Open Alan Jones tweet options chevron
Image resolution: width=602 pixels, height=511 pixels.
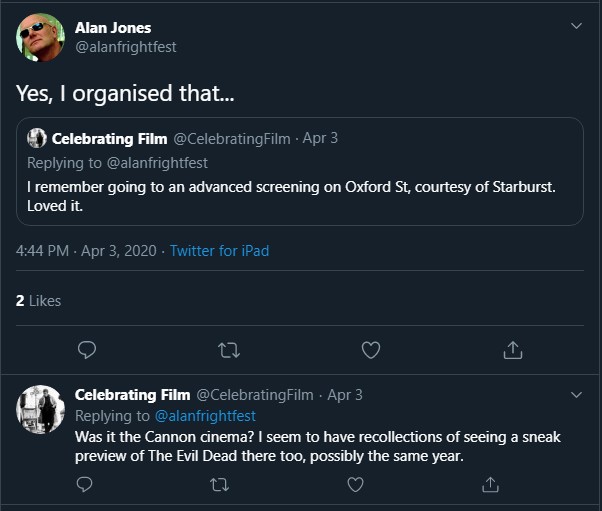coord(576,25)
